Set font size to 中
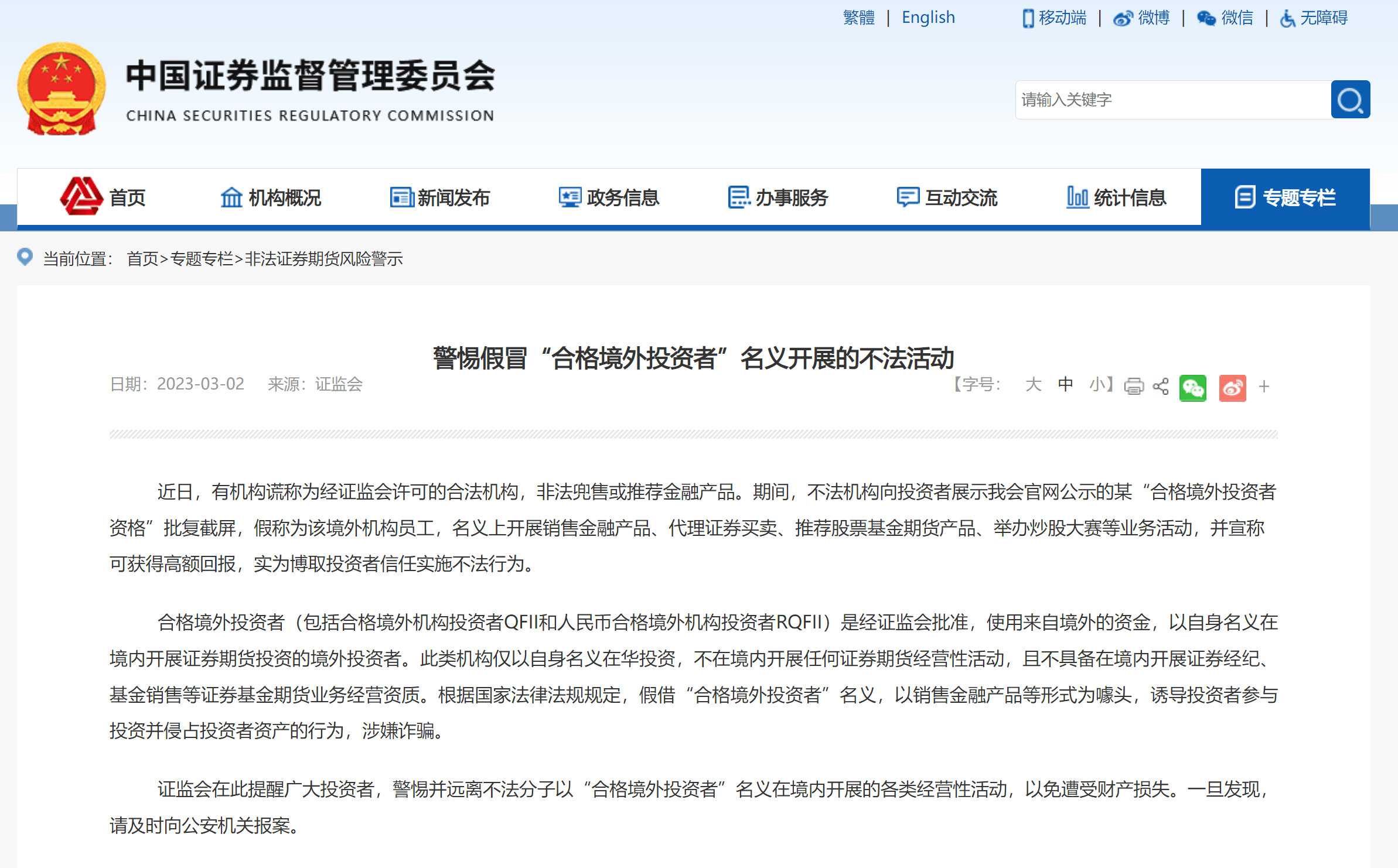The height and width of the screenshot is (868, 1398). click(x=1065, y=385)
